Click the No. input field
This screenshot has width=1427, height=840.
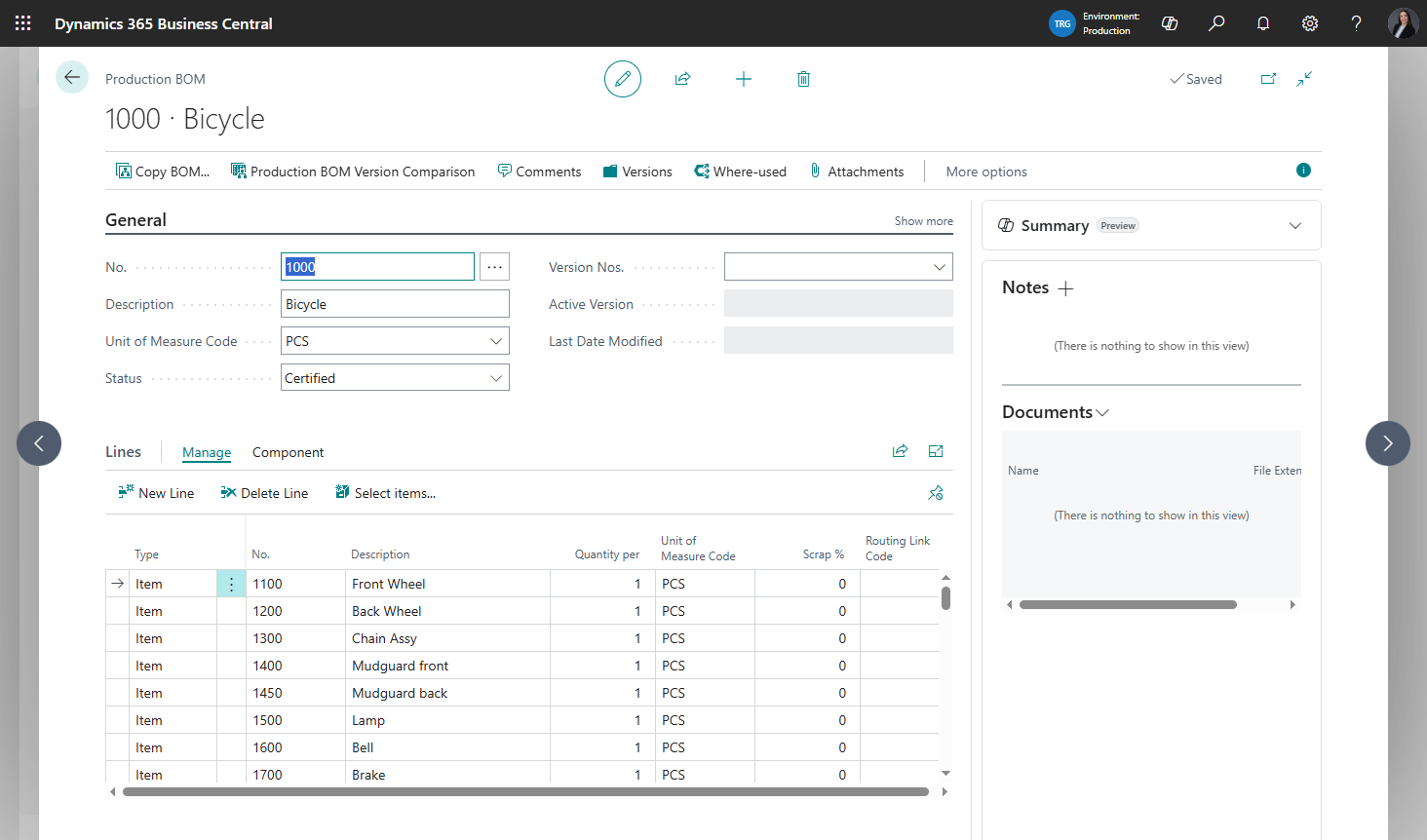point(377,267)
